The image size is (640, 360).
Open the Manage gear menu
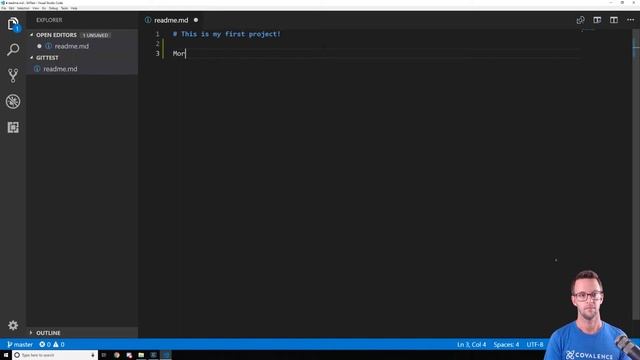[x=13, y=325]
